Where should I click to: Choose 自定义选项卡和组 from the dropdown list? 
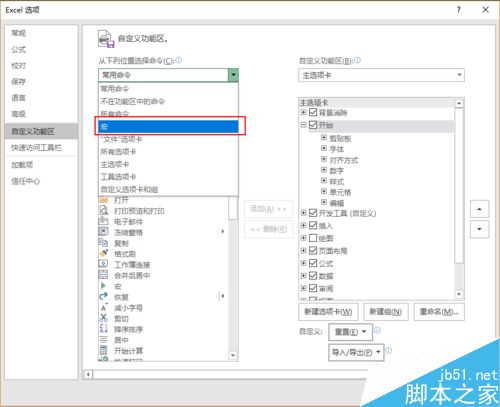pyautogui.click(x=169, y=189)
